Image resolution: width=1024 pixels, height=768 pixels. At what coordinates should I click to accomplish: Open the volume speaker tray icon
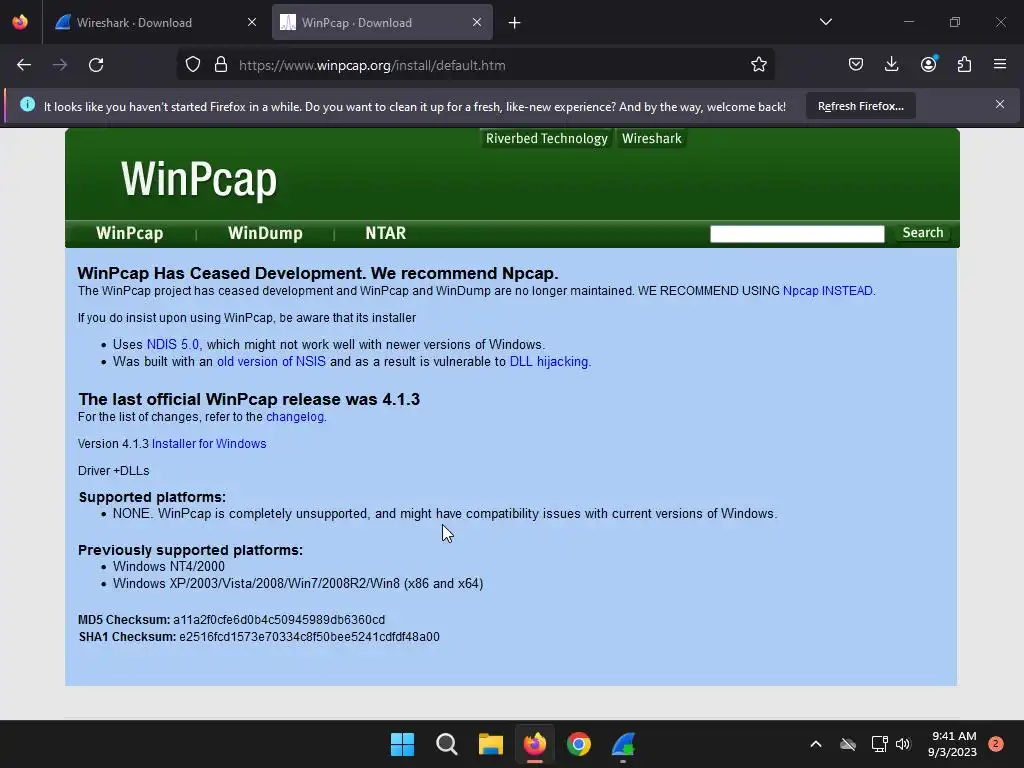(903, 744)
